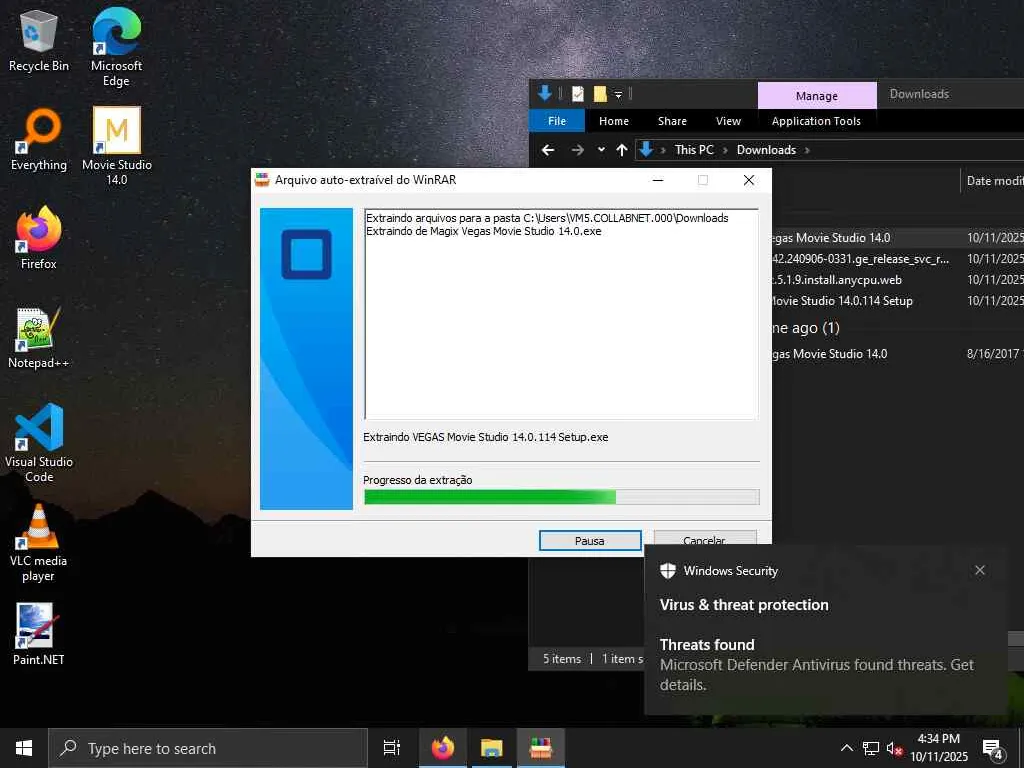The height and width of the screenshot is (768, 1024).
Task: Close the WinRAR self-extracting dialog
Action: tap(749, 180)
